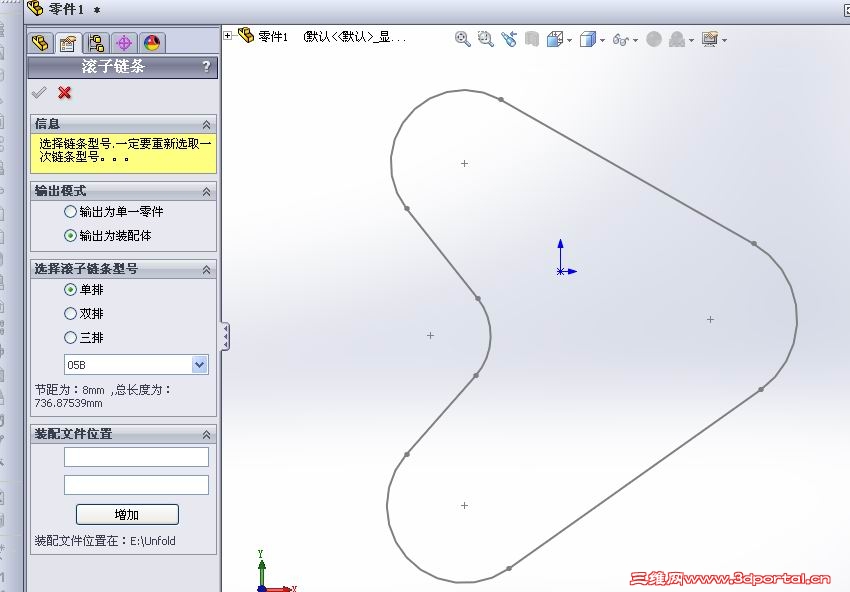Open the FeatureManager design tree tab
Viewport: 850px width, 592px height.
[40, 43]
